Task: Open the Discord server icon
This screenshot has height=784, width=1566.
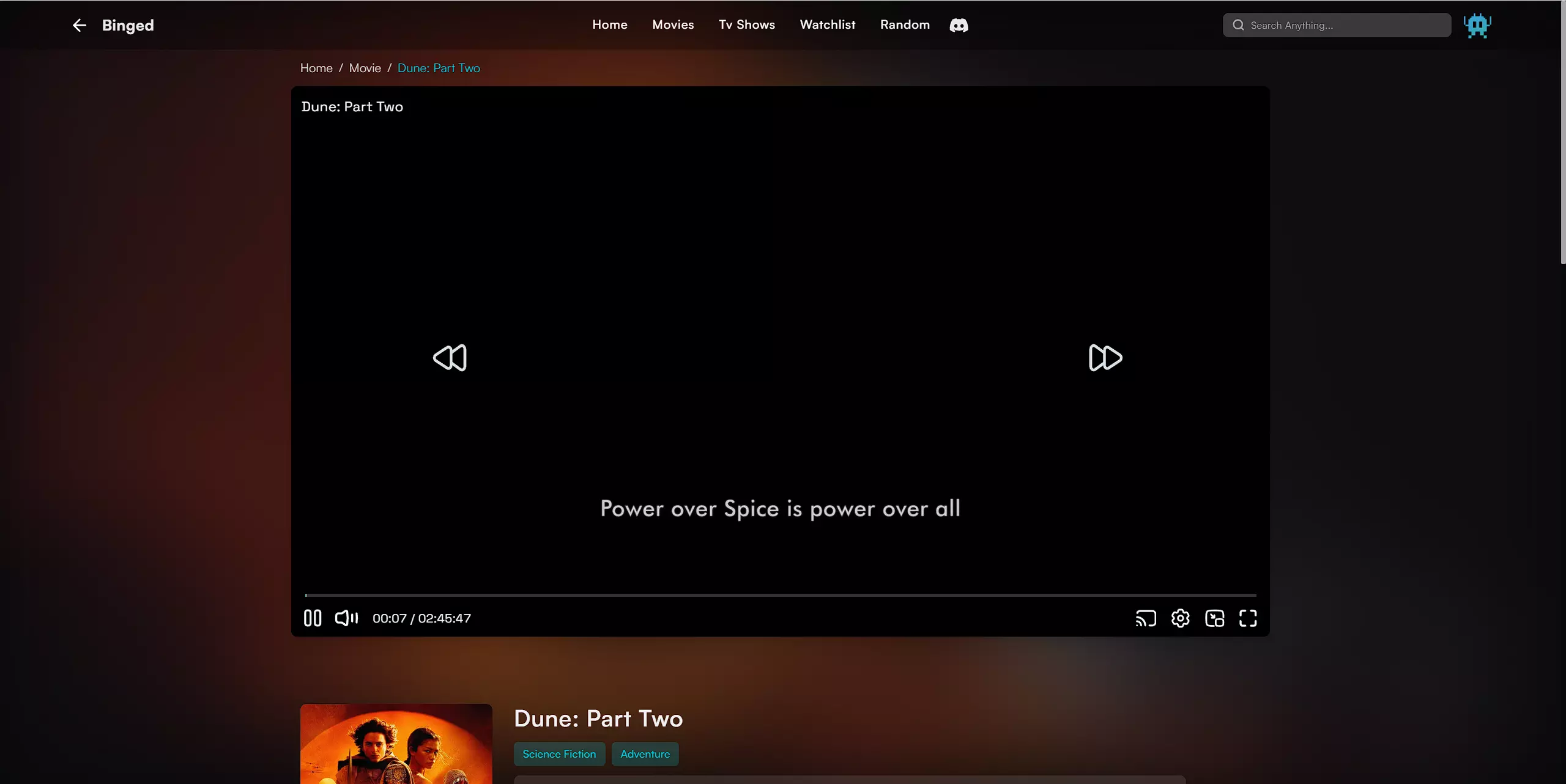Action: 959,25
